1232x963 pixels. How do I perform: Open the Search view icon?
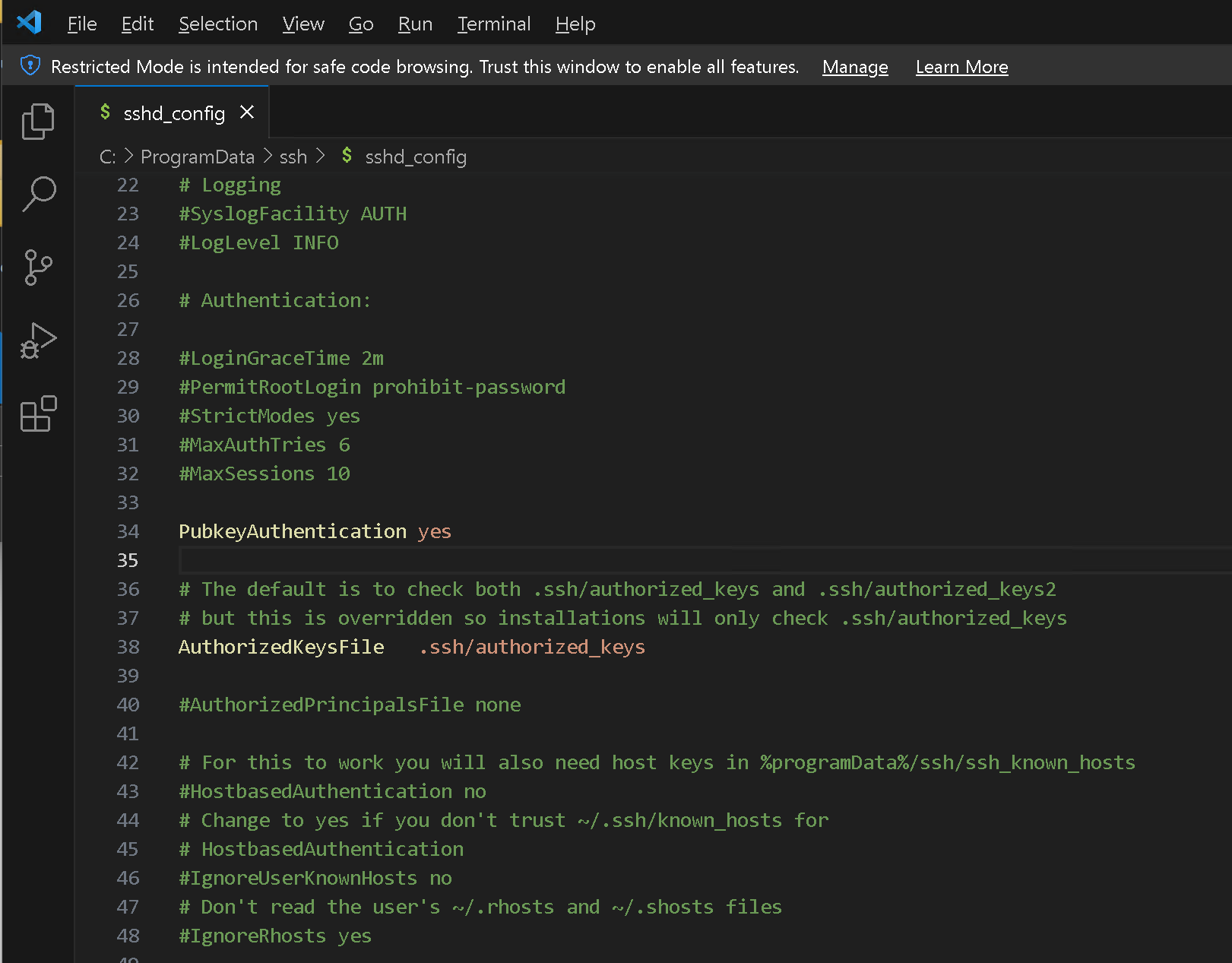click(38, 194)
